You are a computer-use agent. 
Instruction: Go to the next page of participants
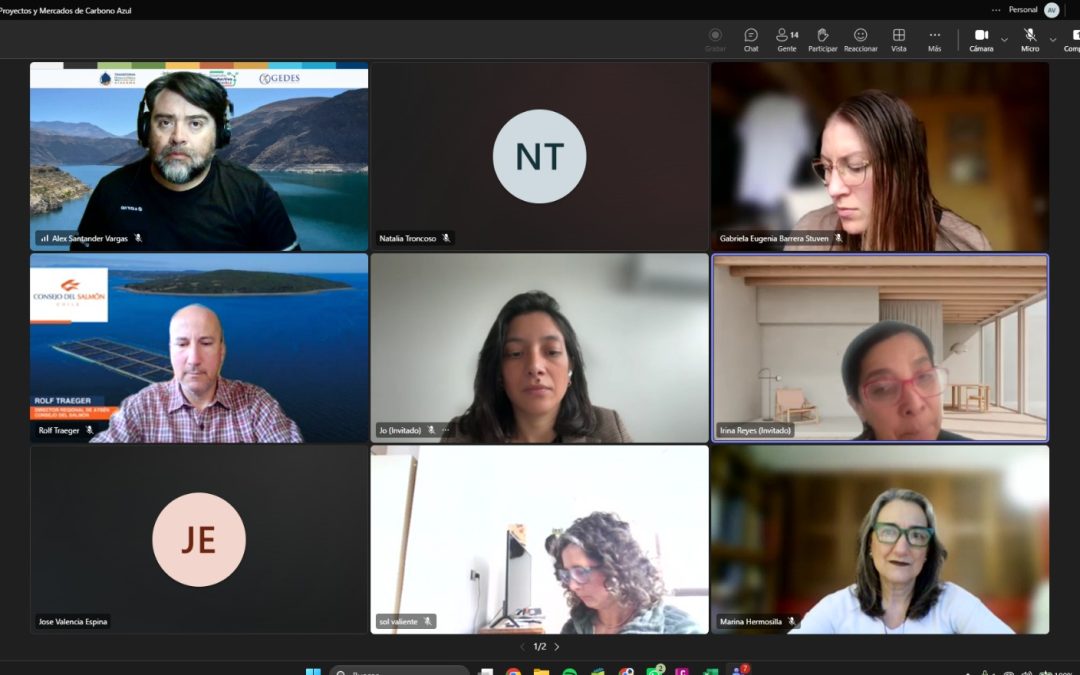[x=557, y=647]
